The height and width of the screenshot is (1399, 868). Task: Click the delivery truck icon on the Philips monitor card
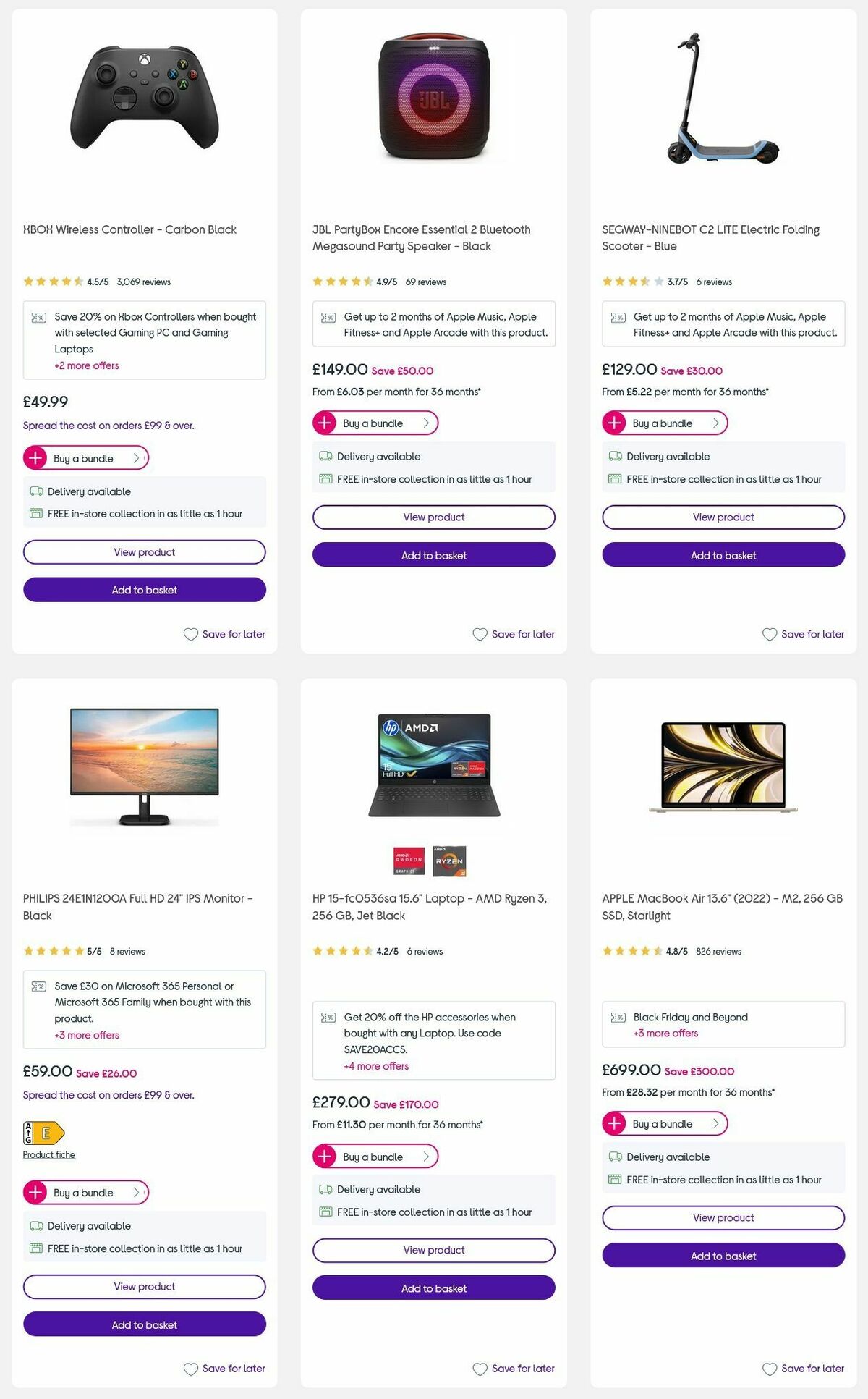(34, 1226)
